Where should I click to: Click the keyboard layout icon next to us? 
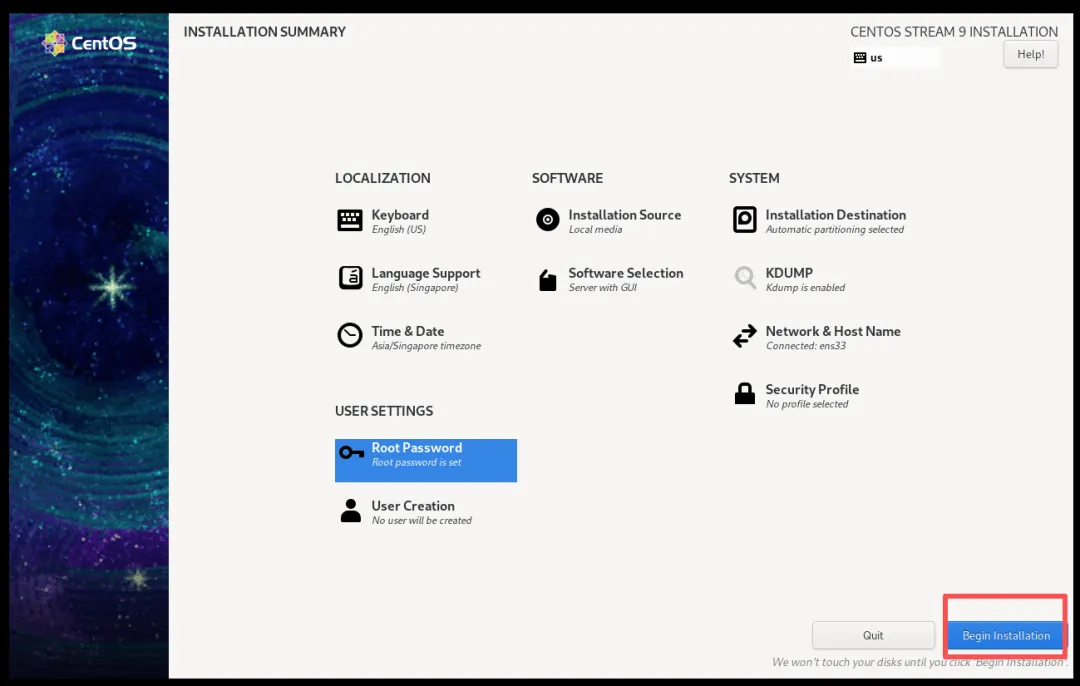tap(860, 58)
